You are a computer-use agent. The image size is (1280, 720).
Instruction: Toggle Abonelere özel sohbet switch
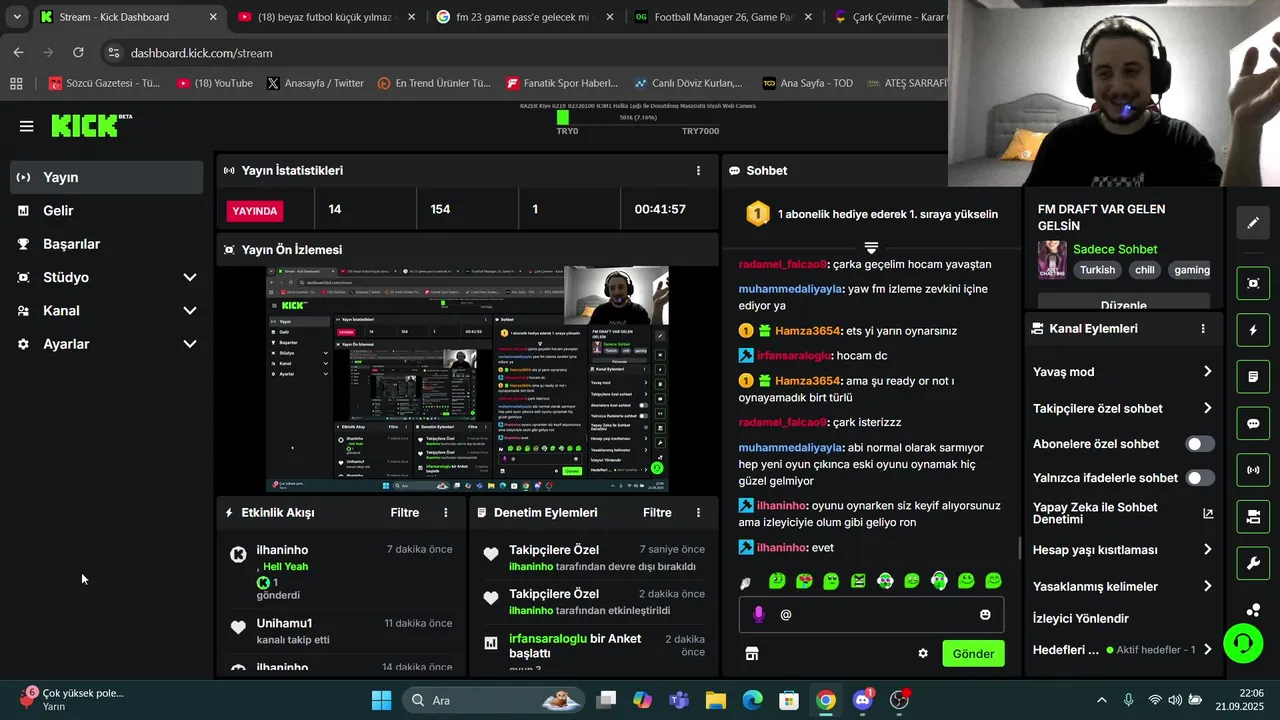click(x=1200, y=444)
